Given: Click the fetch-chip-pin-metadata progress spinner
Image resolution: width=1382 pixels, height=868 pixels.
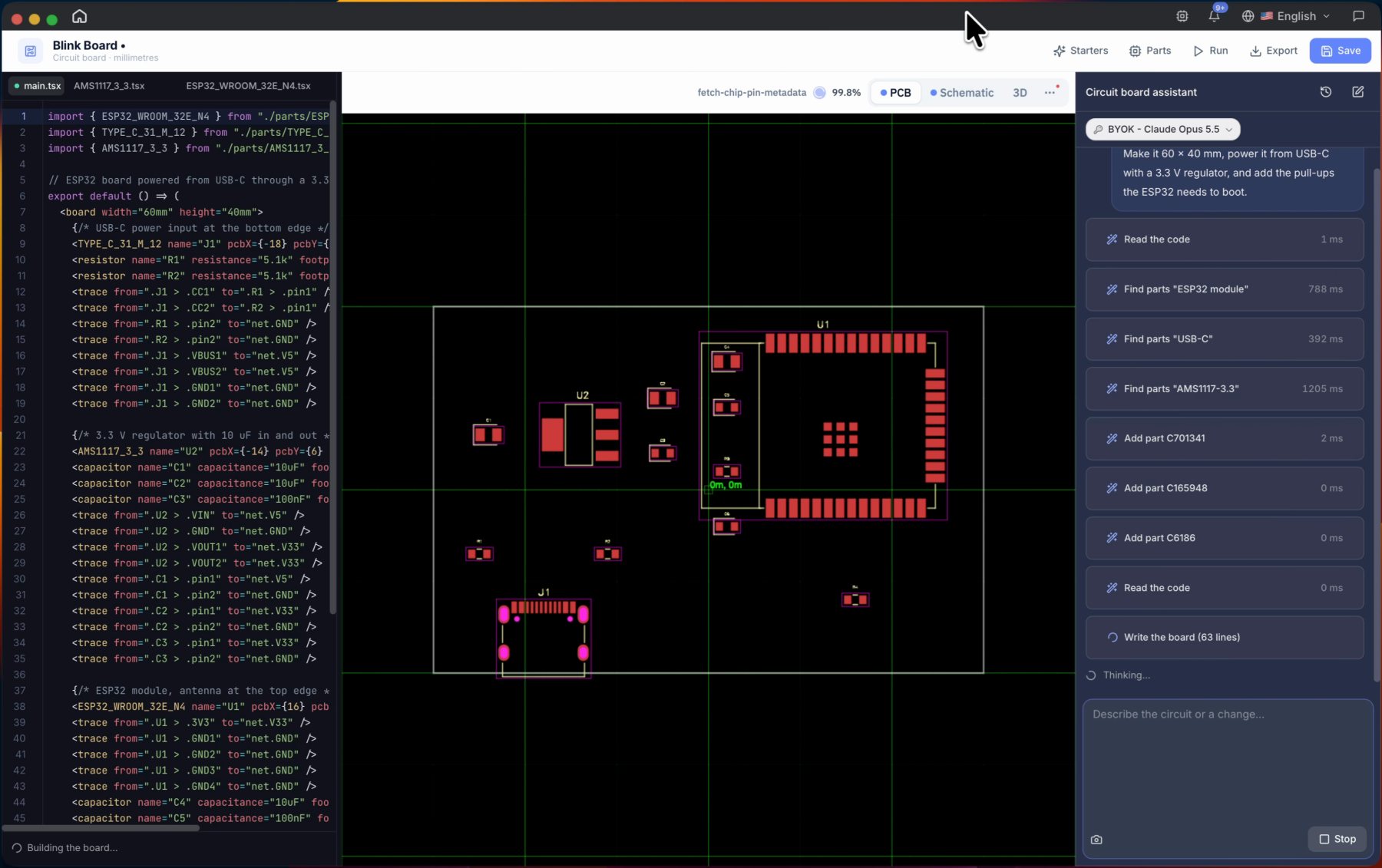Looking at the screenshot, I should pos(820,93).
